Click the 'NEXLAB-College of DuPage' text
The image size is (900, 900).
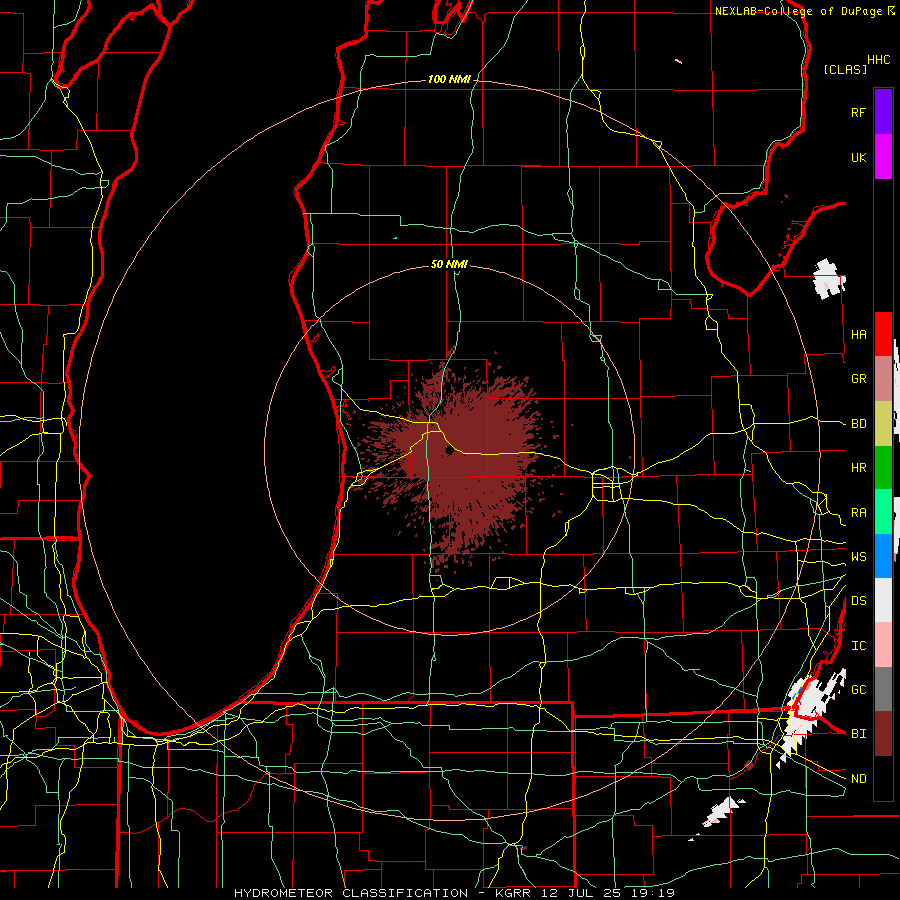(x=798, y=11)
